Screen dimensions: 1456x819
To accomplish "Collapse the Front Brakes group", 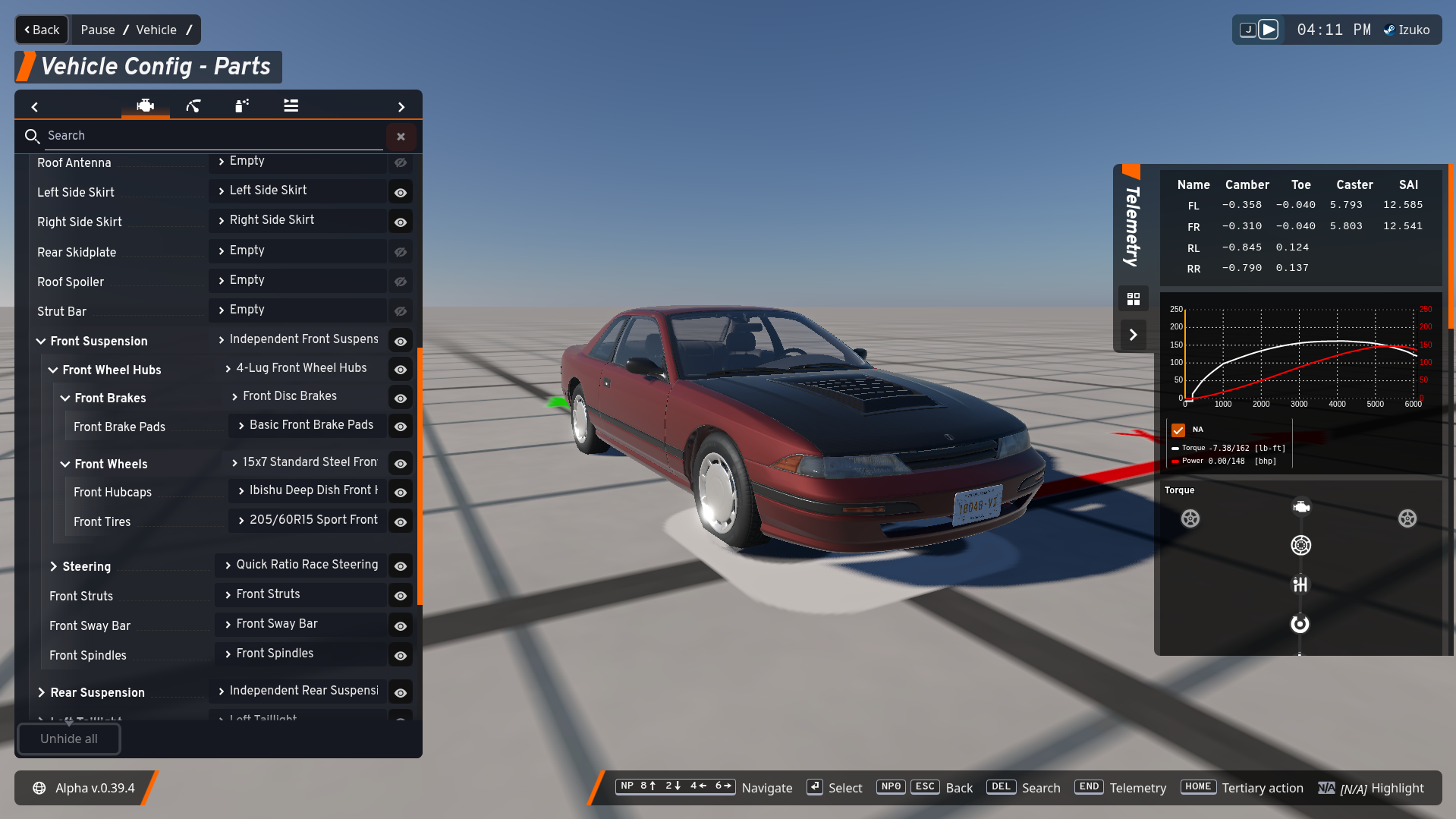I will pyautogui.click(x=65, y=398).
